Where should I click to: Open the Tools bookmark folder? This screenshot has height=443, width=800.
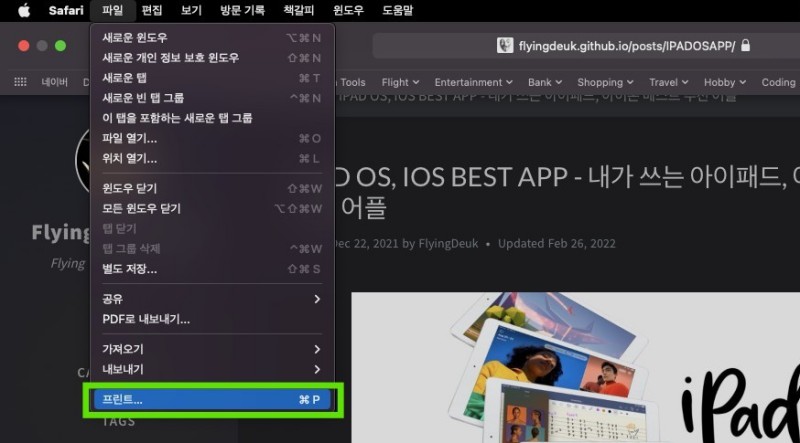tap(352, 82)
